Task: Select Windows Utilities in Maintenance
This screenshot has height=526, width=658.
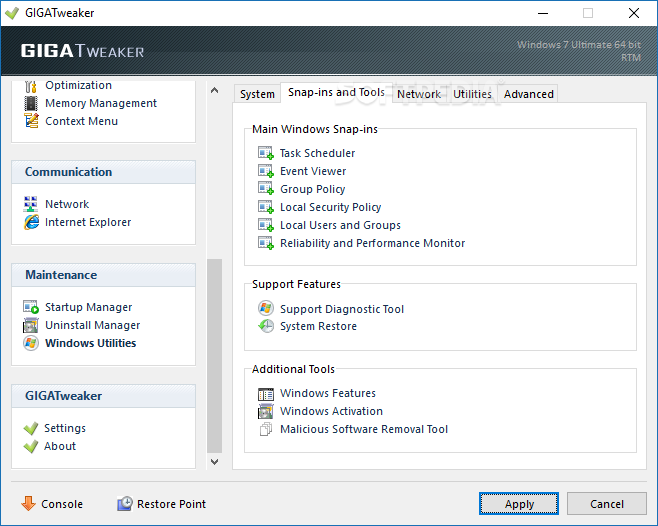Action: pos(90,343)
